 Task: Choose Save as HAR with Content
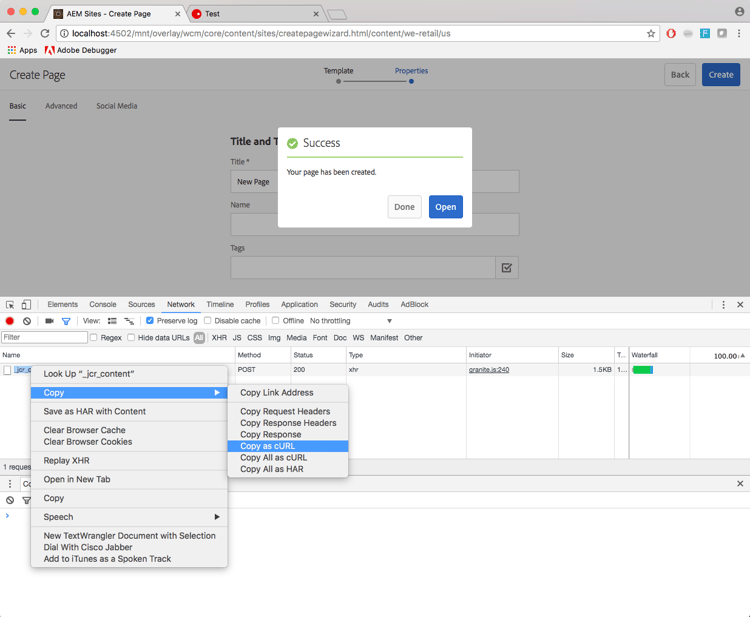pyautogui.click(x=129, y=411)
